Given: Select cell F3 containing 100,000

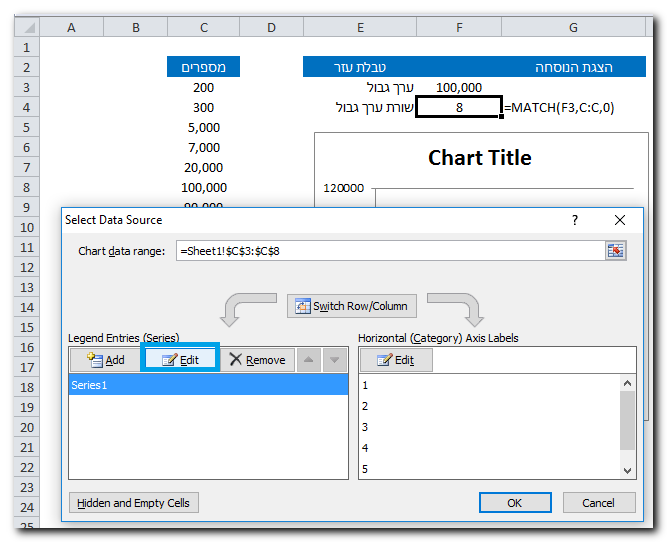Looking at the screenshot, I should point(459,88).
